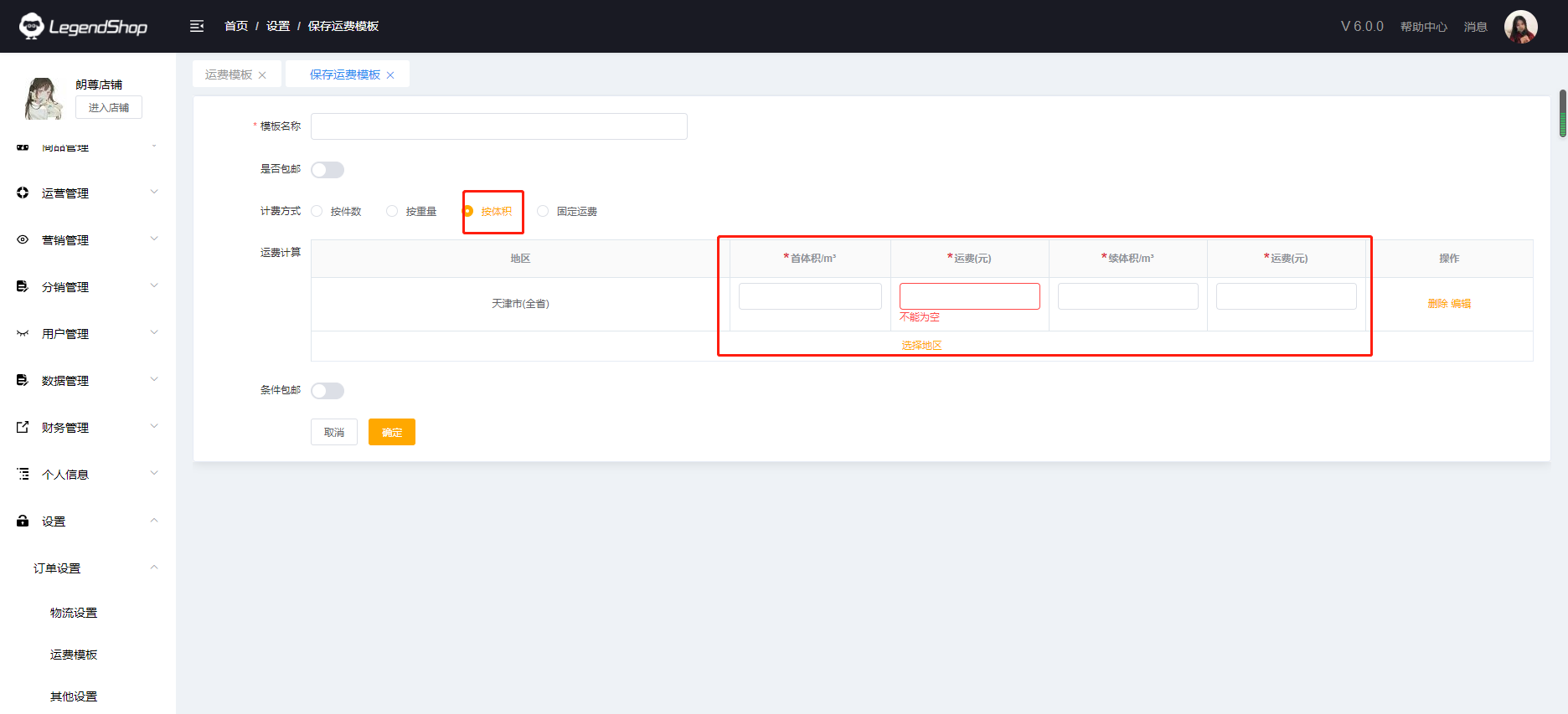Expand the 用户管理 menu chevron
Screen dimensions: 1568x714
click(x=154, y=332)
